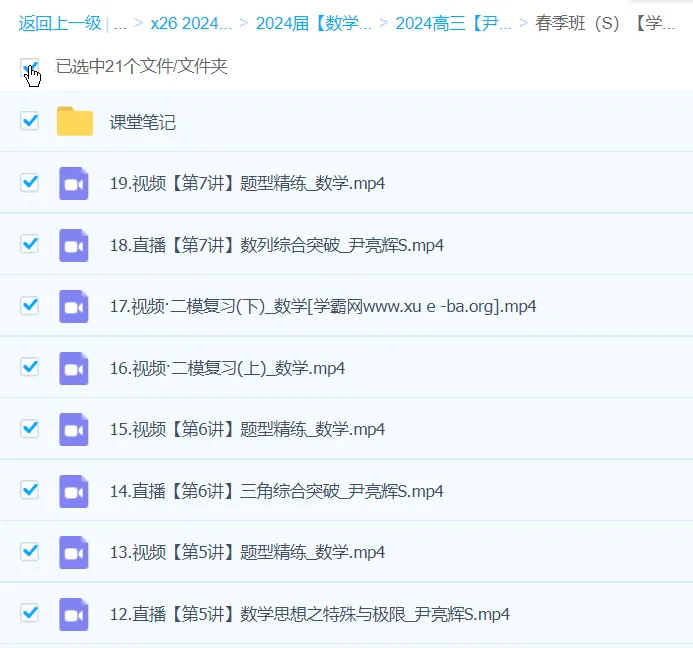Open the x26 2024... breadcrumb folder

pos(190,23)
